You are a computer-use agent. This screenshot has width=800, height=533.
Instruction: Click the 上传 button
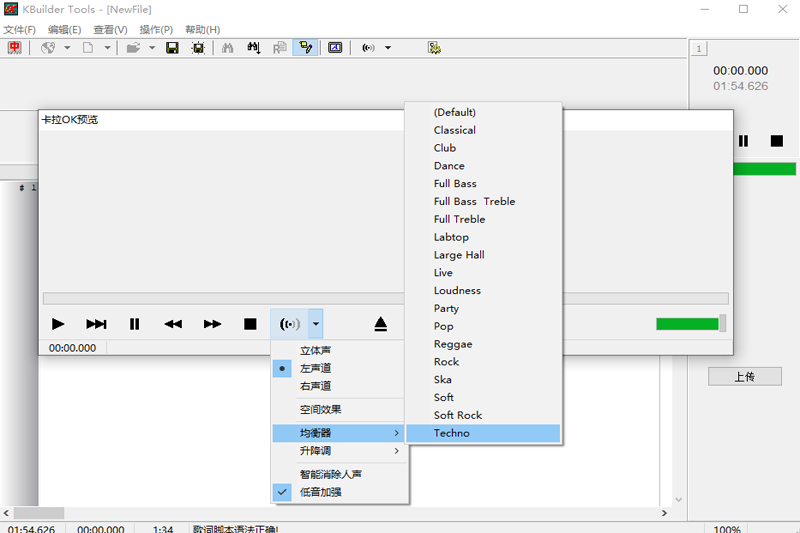click(744, 377)
